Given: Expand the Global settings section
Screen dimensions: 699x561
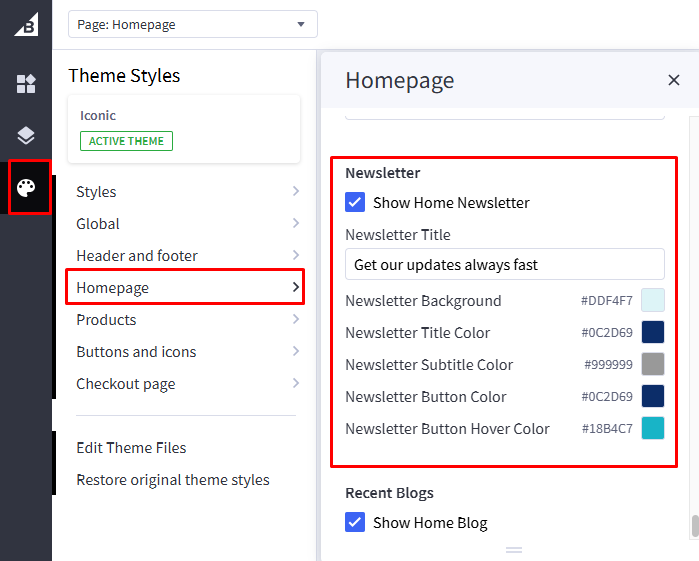Looking at the screenshot, I should click(x=186, y=224).
